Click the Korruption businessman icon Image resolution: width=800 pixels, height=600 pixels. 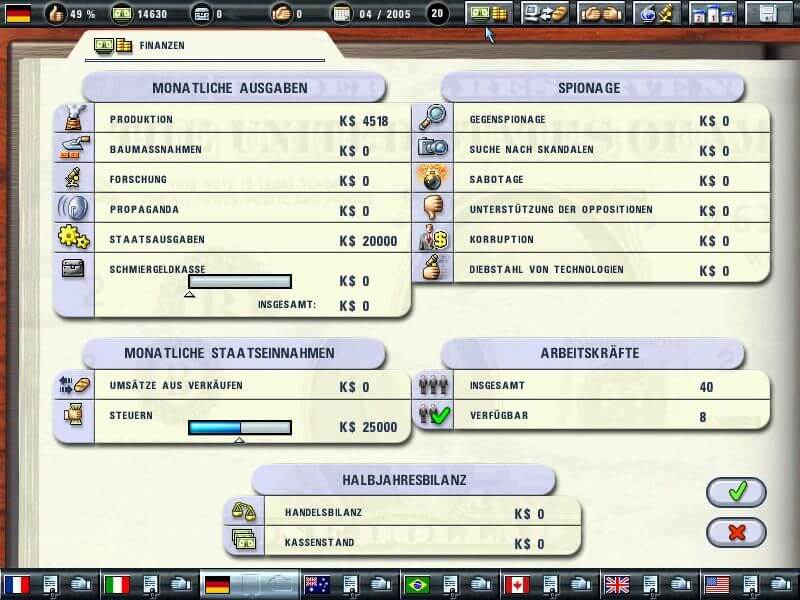pyautogui.click(x=433, y=238)
